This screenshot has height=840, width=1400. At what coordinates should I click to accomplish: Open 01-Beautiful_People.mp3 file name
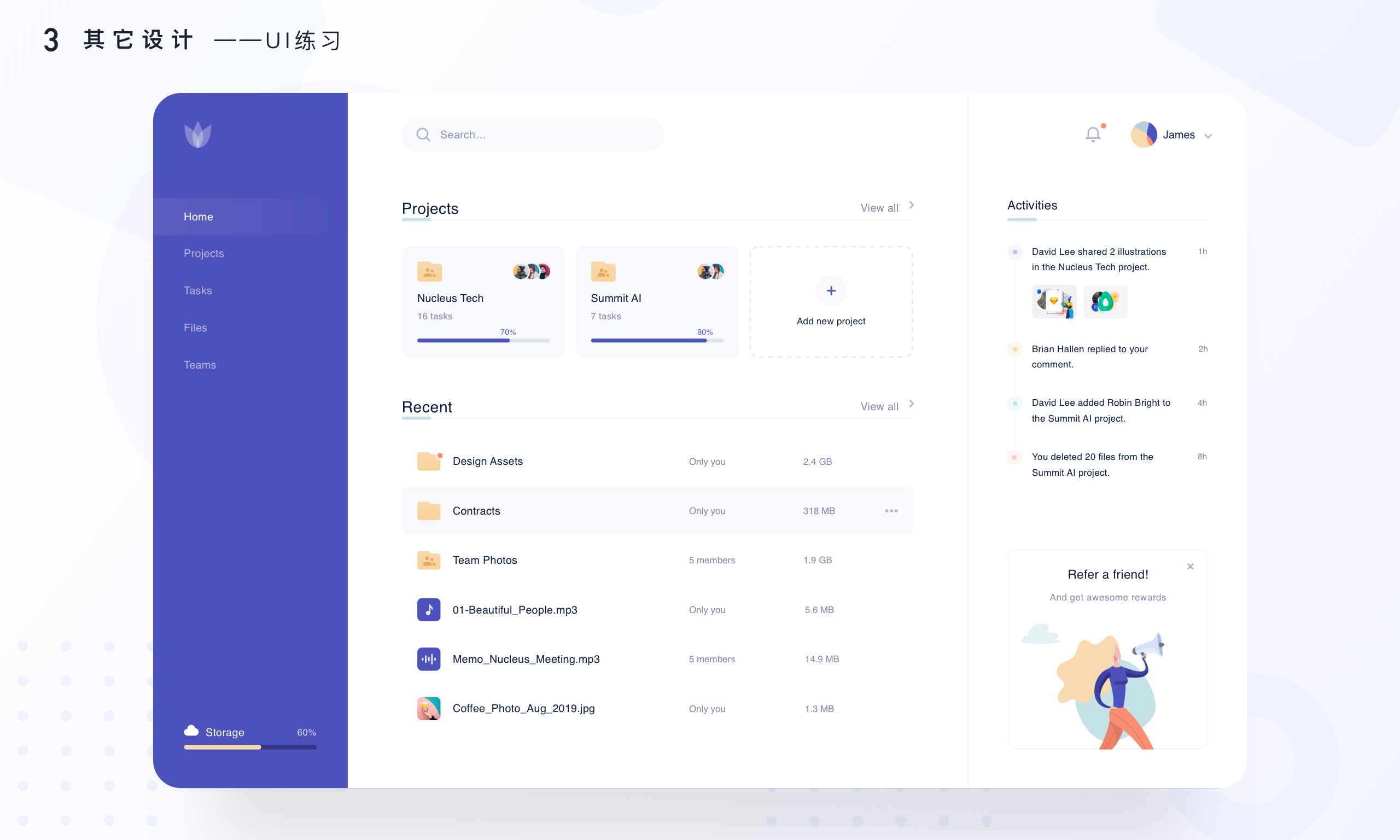[515, 610]
